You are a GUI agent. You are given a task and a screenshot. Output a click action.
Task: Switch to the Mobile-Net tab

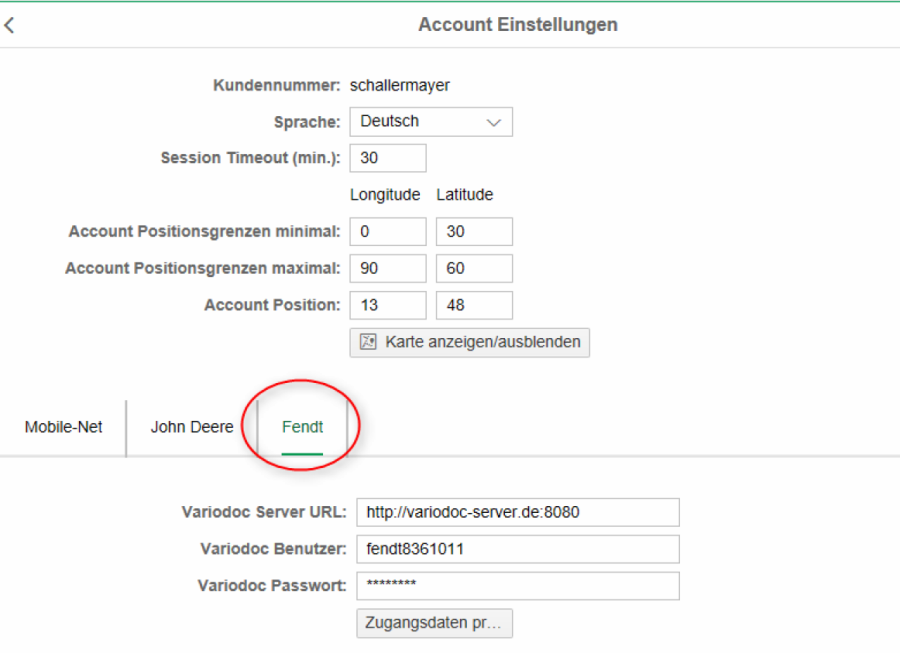click(x=63, y=427)
